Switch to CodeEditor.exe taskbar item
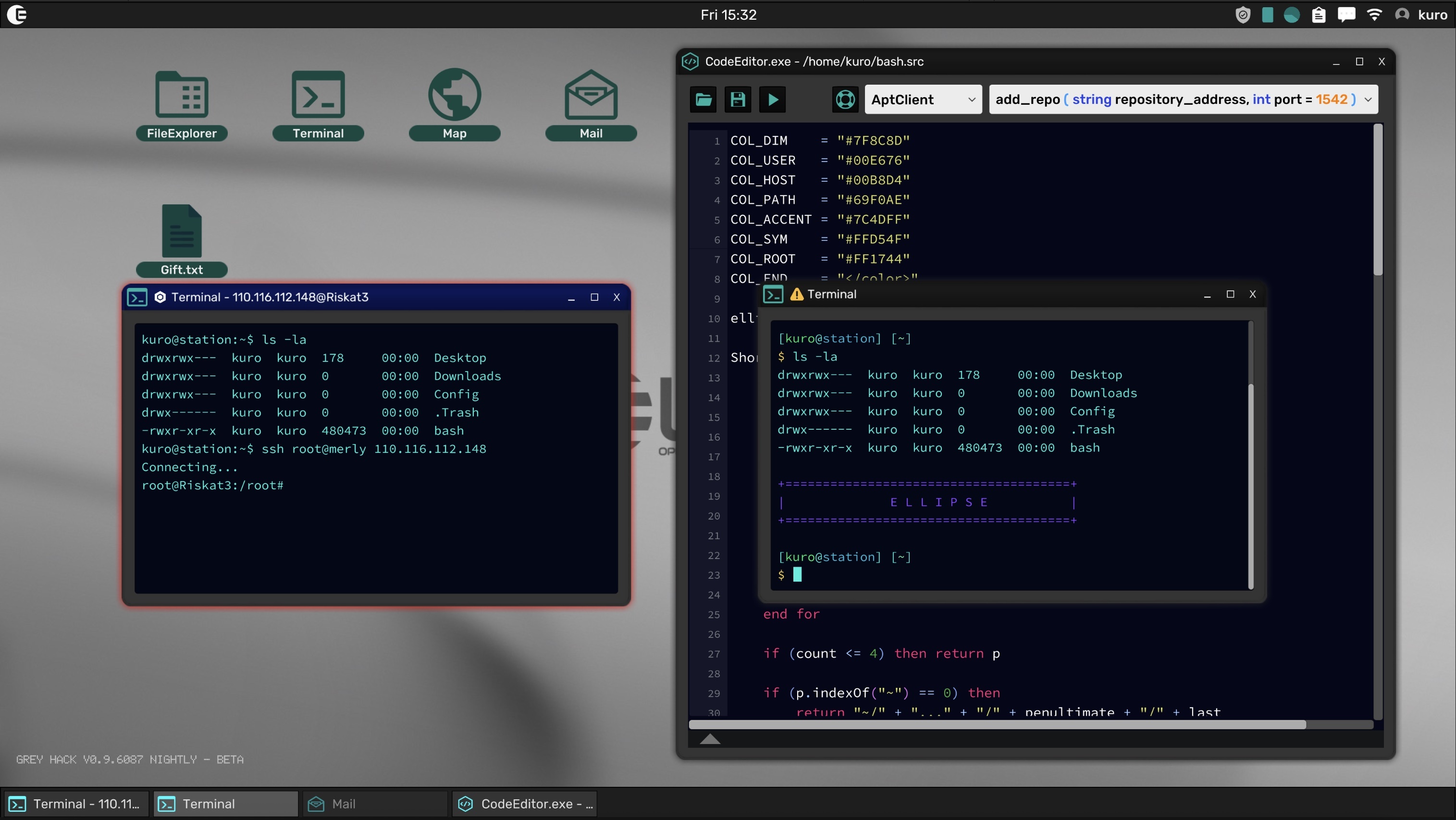 point(525,804)
